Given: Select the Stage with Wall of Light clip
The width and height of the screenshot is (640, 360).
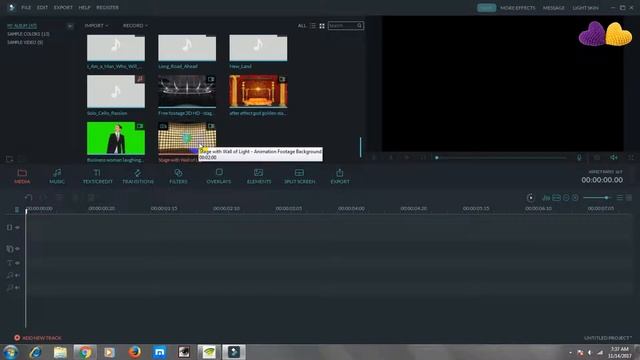Looking at the screenshot, I should [187, 138].
